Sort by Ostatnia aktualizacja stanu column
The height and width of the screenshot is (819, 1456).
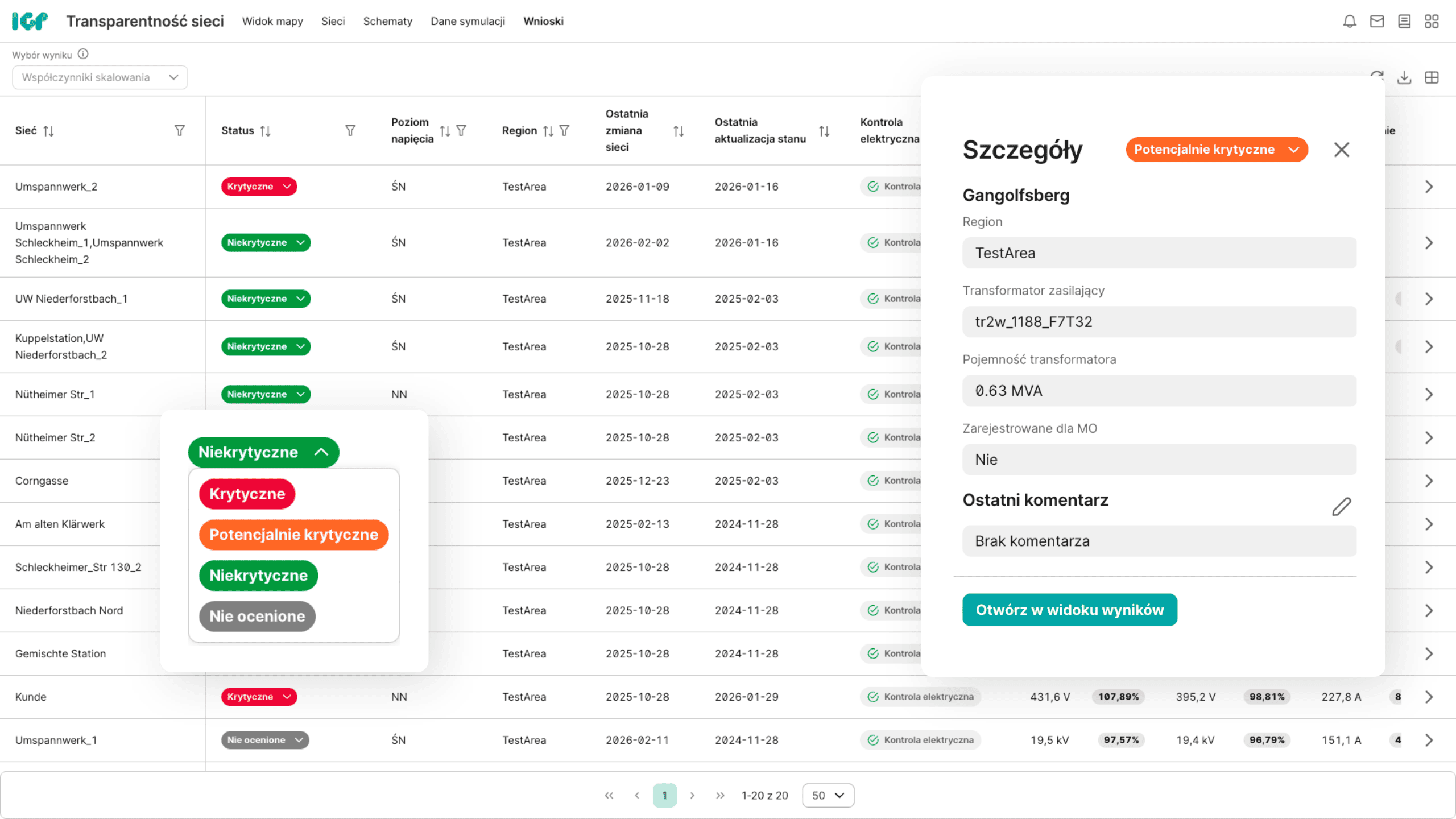tap(824, 131)
